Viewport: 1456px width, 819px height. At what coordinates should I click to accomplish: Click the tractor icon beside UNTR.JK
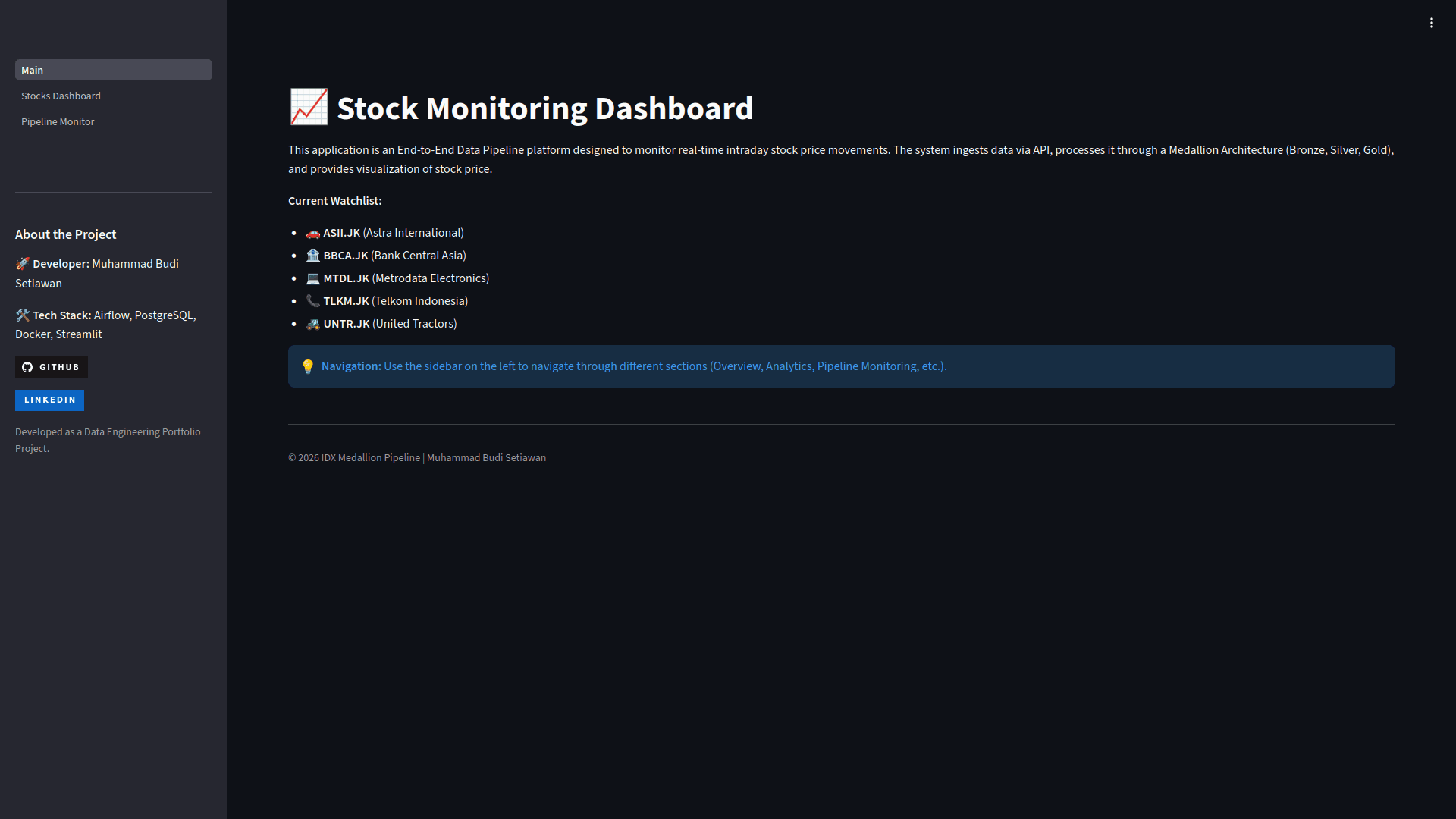pos(313,324)
